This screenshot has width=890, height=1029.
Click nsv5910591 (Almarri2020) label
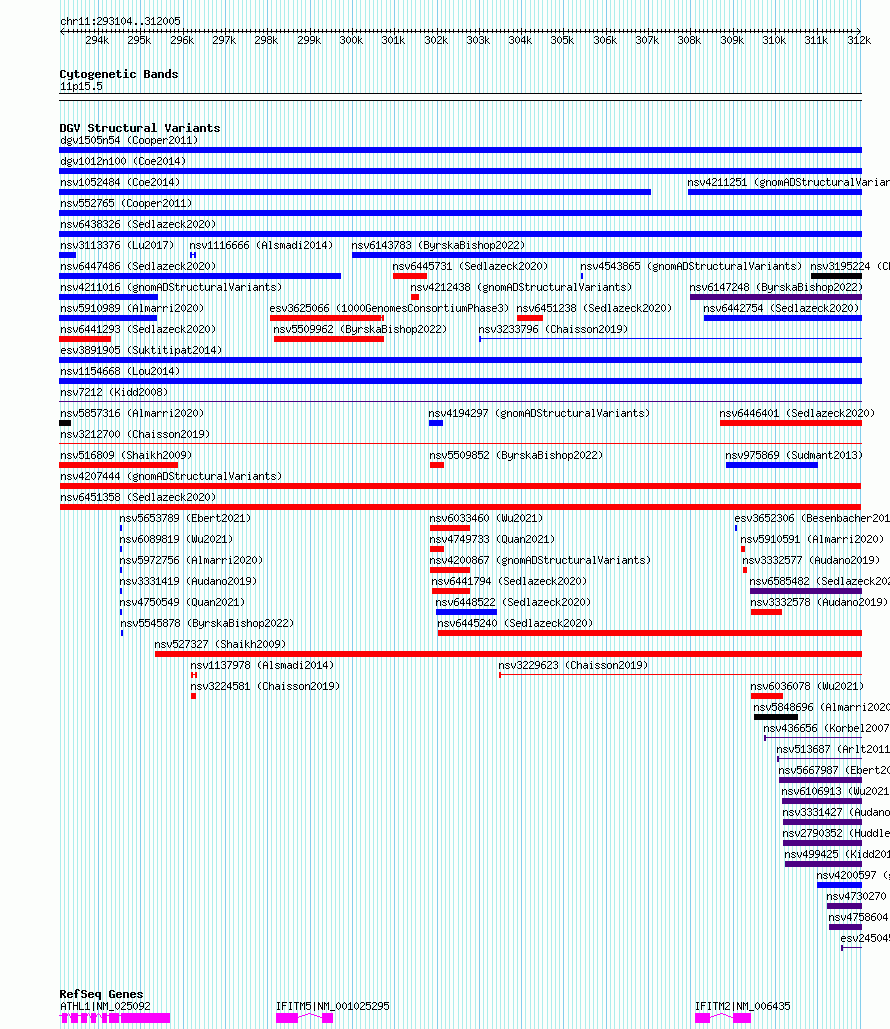pos(813,539)
